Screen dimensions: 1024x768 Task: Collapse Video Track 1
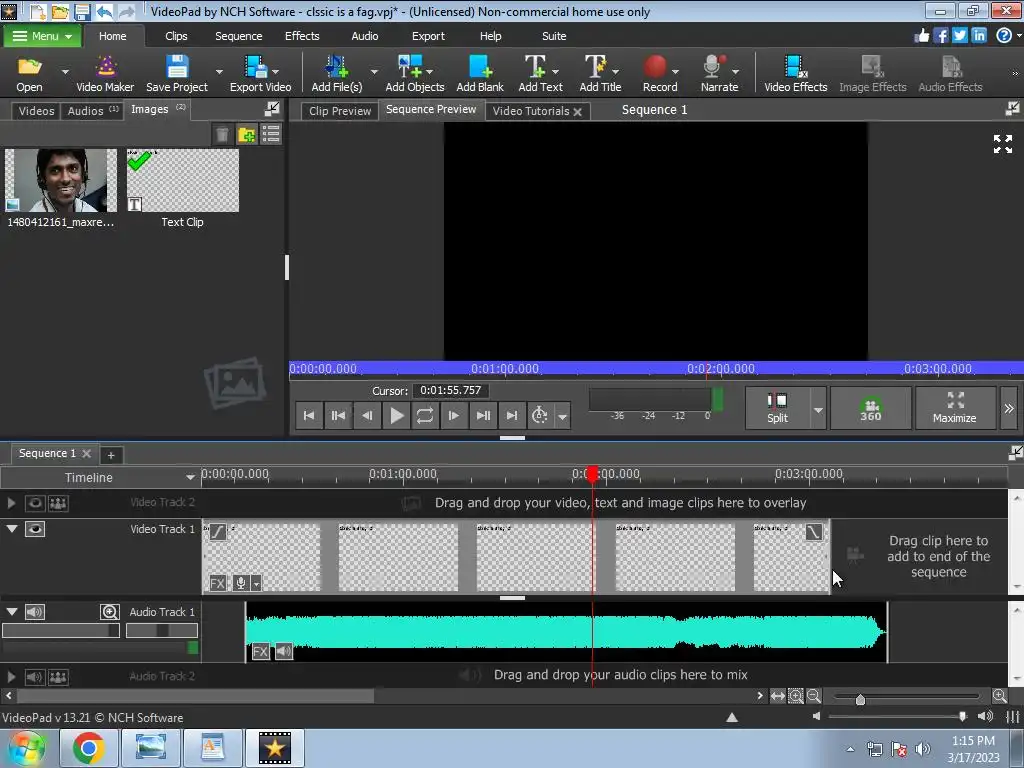tap(12, 529)
